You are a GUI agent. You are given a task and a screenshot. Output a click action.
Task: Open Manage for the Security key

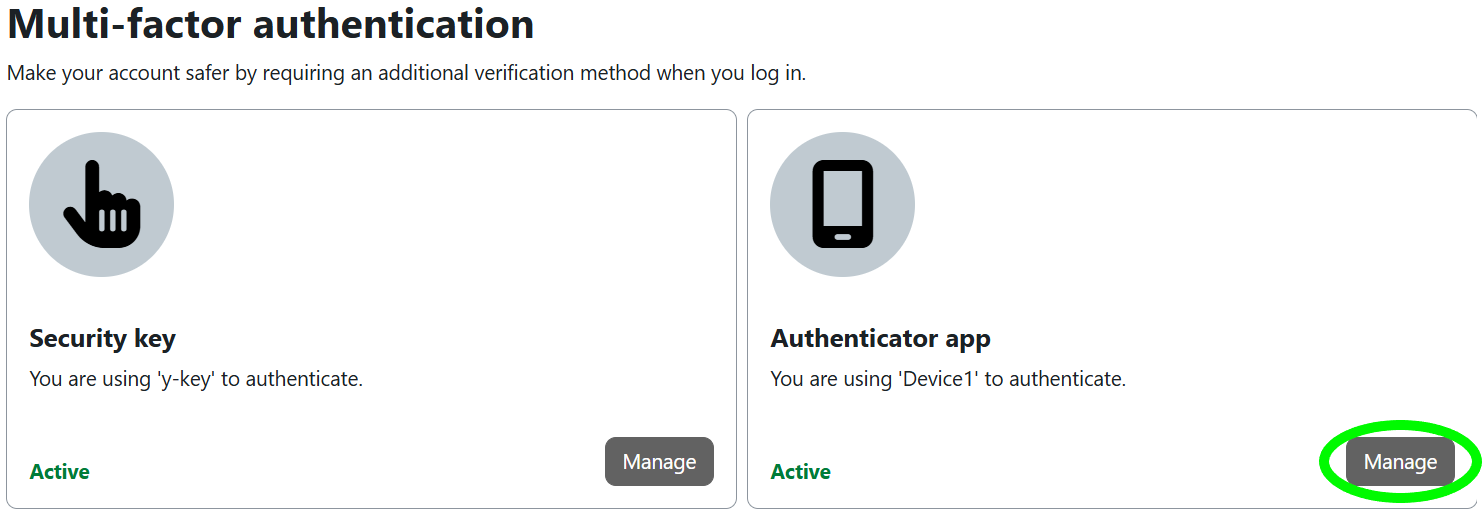[x=659, y=462]
